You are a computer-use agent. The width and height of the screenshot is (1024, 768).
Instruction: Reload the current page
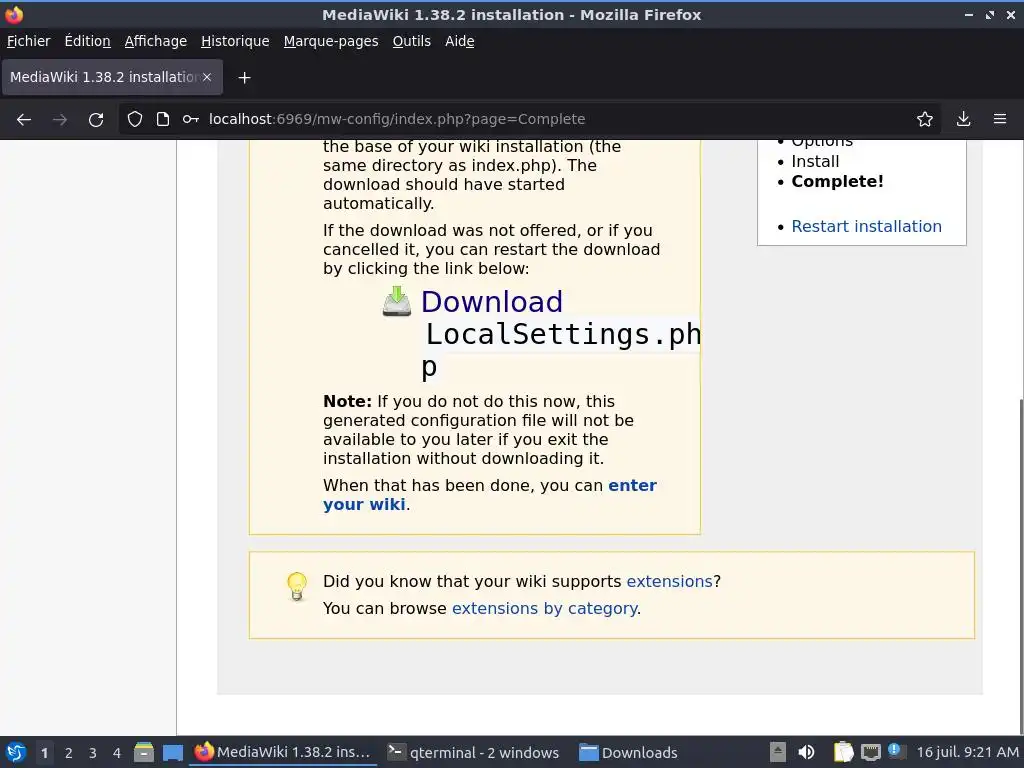[x=96, y=120]
